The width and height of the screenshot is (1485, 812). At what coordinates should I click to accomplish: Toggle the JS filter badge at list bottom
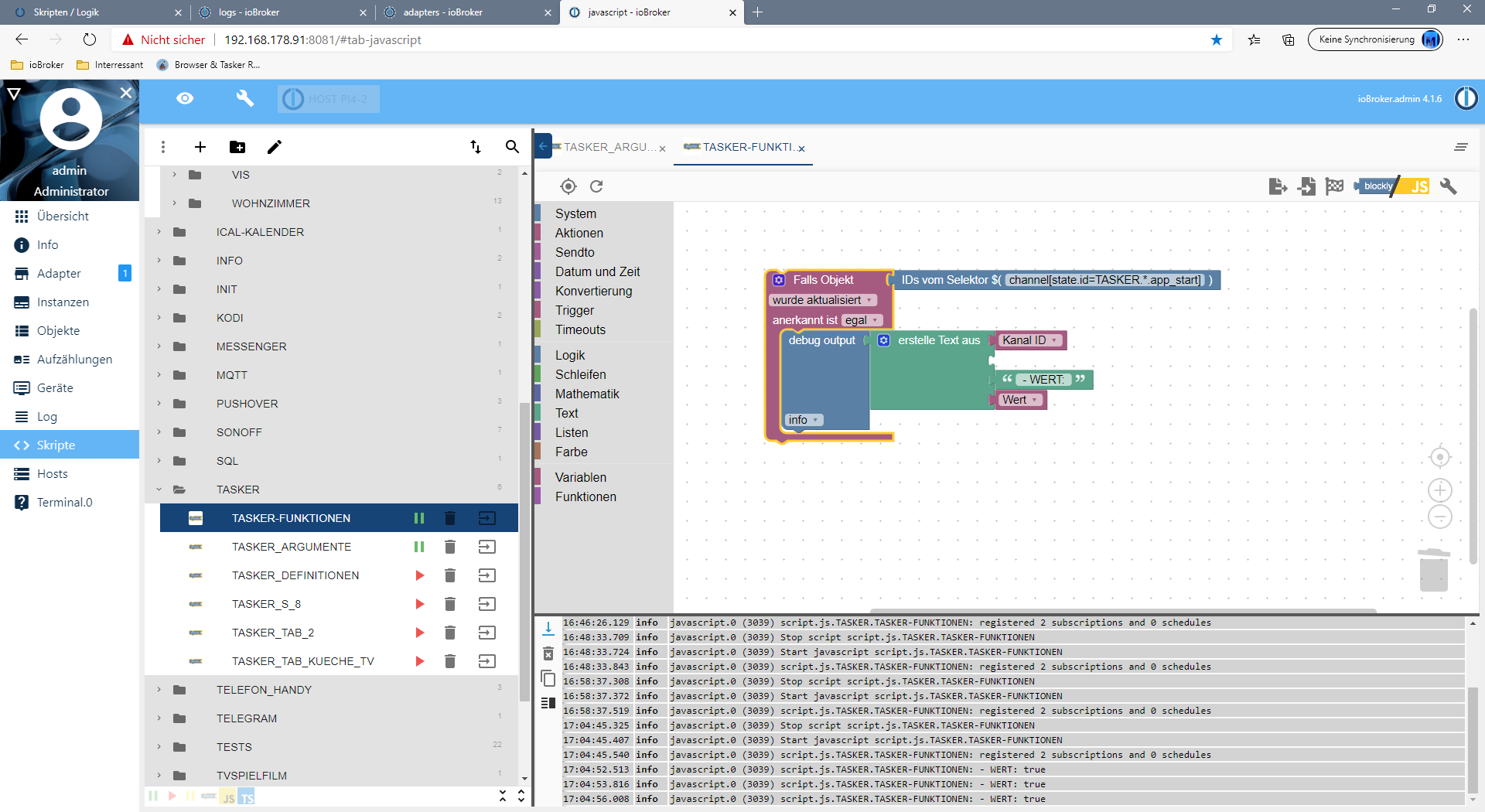coord(228,797)
